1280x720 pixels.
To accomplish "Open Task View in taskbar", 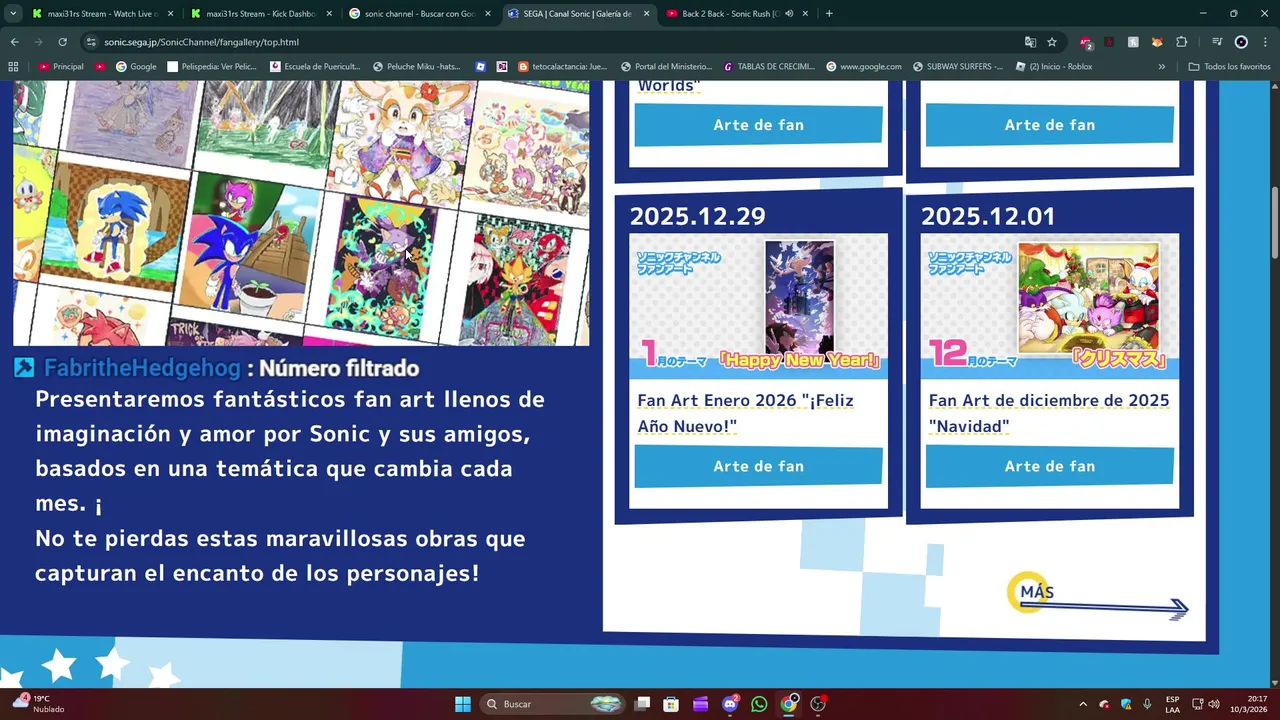I will [x=643, y=704].
